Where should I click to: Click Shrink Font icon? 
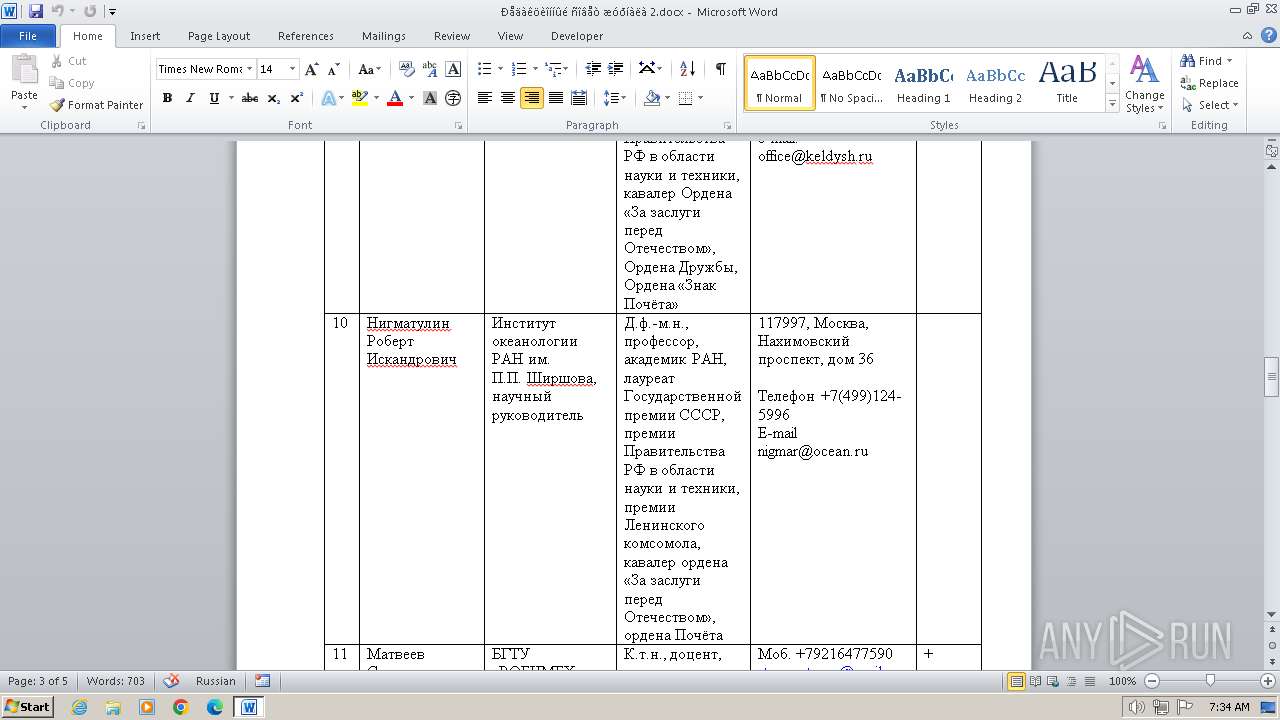tap(334, 69)
